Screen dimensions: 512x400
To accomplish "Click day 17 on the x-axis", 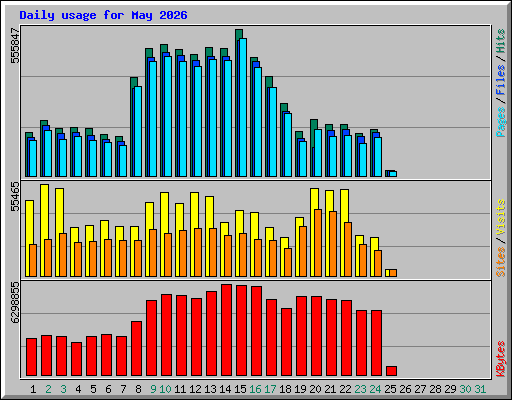I will pyautogui.click(x=270, y=389).
